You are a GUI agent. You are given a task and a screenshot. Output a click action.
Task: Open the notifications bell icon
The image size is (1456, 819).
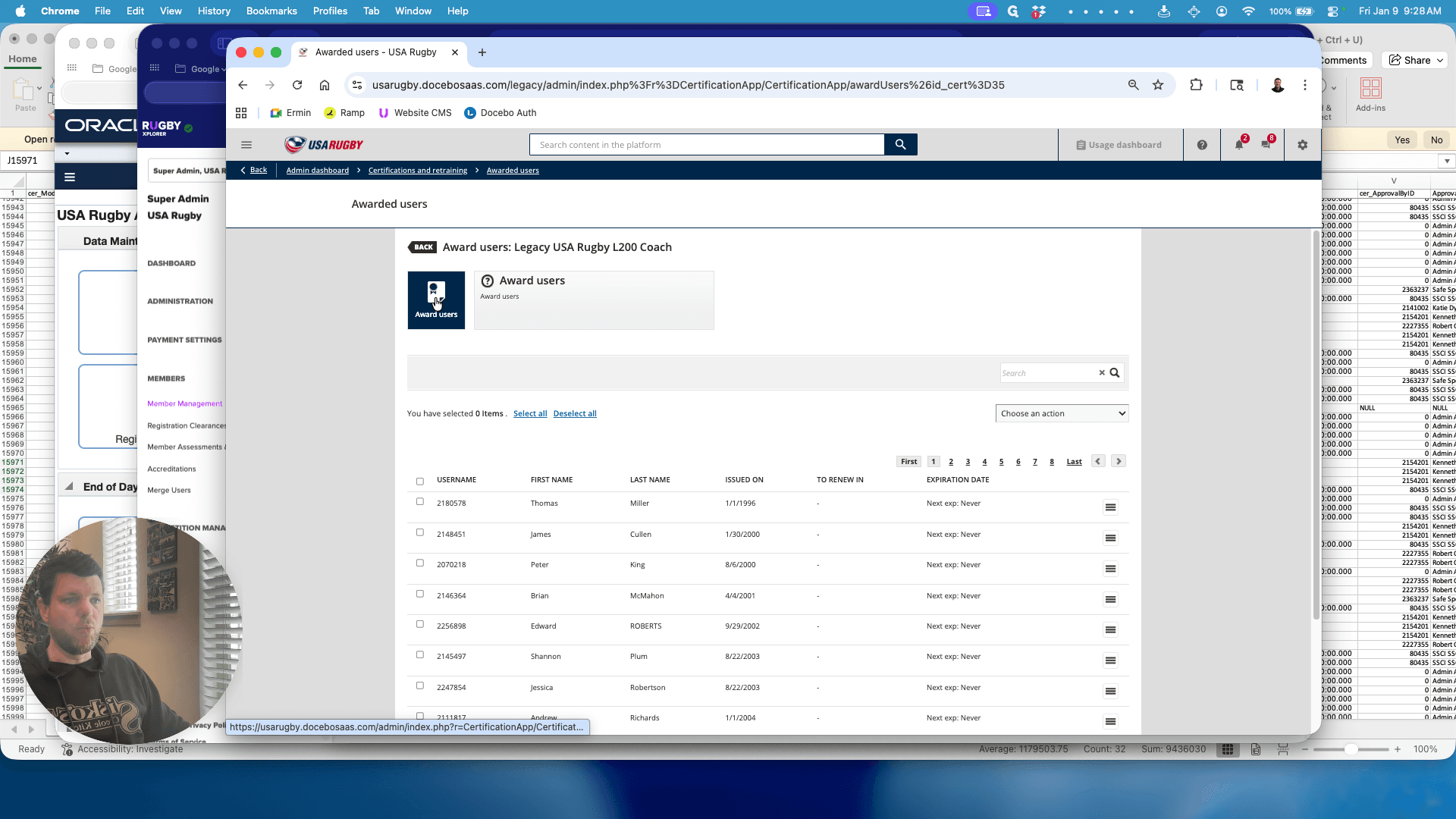1239,145
